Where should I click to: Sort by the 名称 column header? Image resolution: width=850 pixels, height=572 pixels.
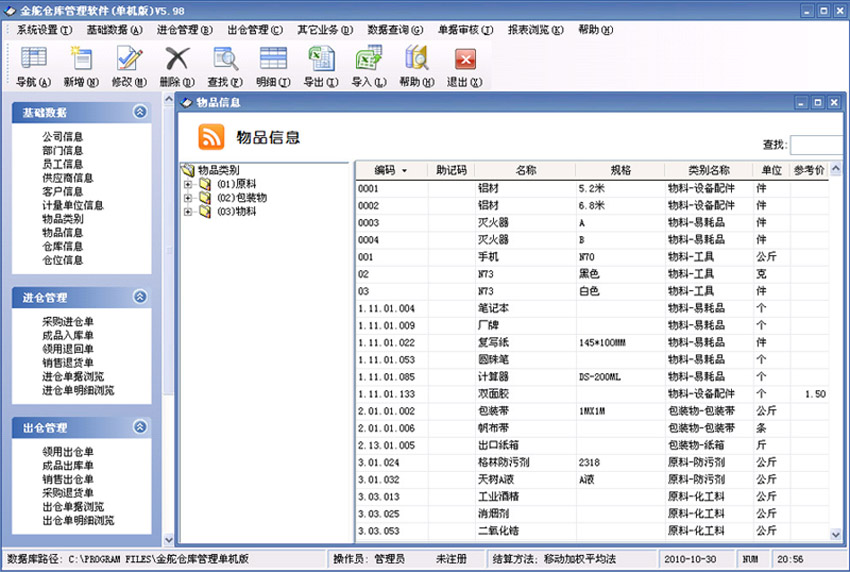(525, 170)
